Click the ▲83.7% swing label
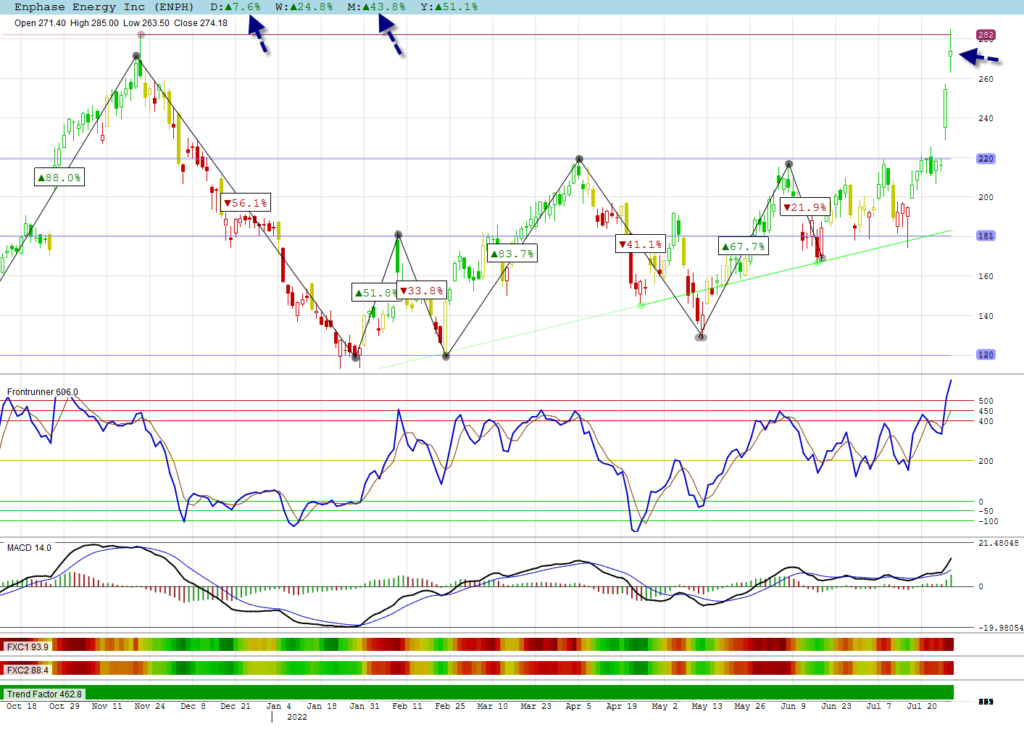The width and height of the screenshot is (1024, 735). [512, 253]
